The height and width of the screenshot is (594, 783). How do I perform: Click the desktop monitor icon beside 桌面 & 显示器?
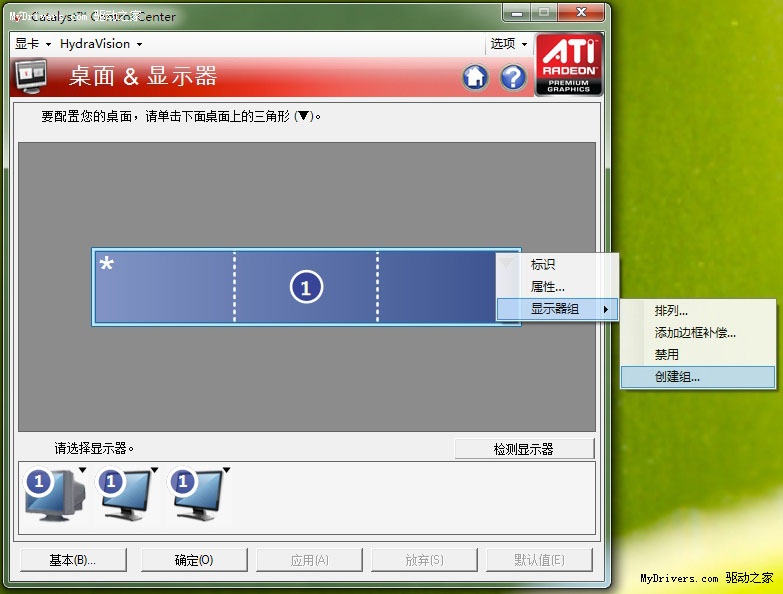click(33, 77)
